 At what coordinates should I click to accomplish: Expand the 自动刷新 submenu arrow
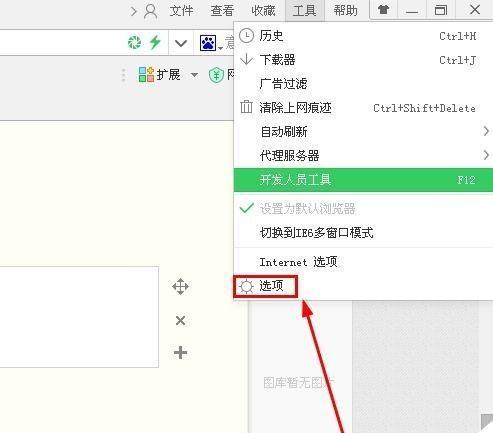tap(486, 131)
